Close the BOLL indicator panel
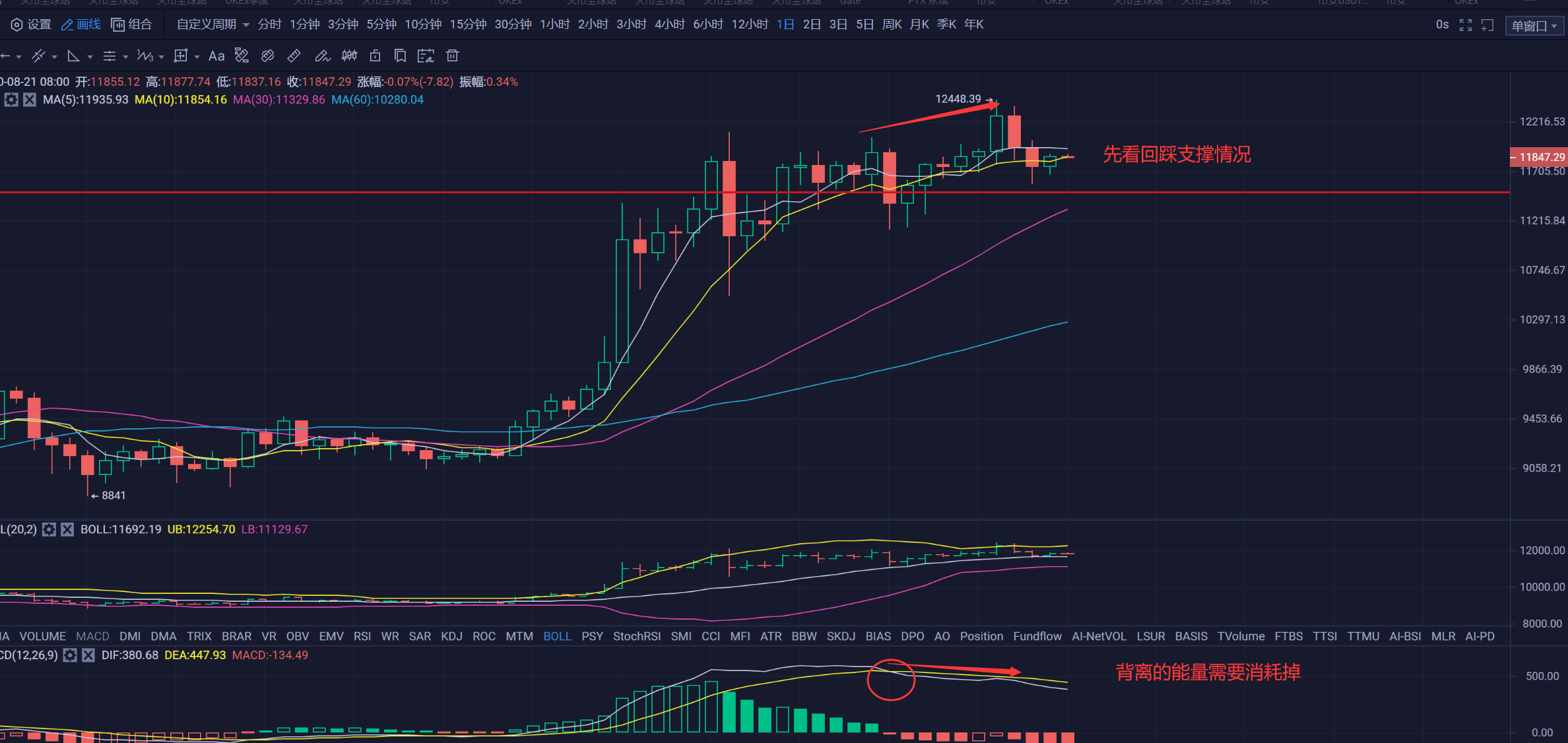This screenshot has width=1568, height=743. (x=67, y=529)
